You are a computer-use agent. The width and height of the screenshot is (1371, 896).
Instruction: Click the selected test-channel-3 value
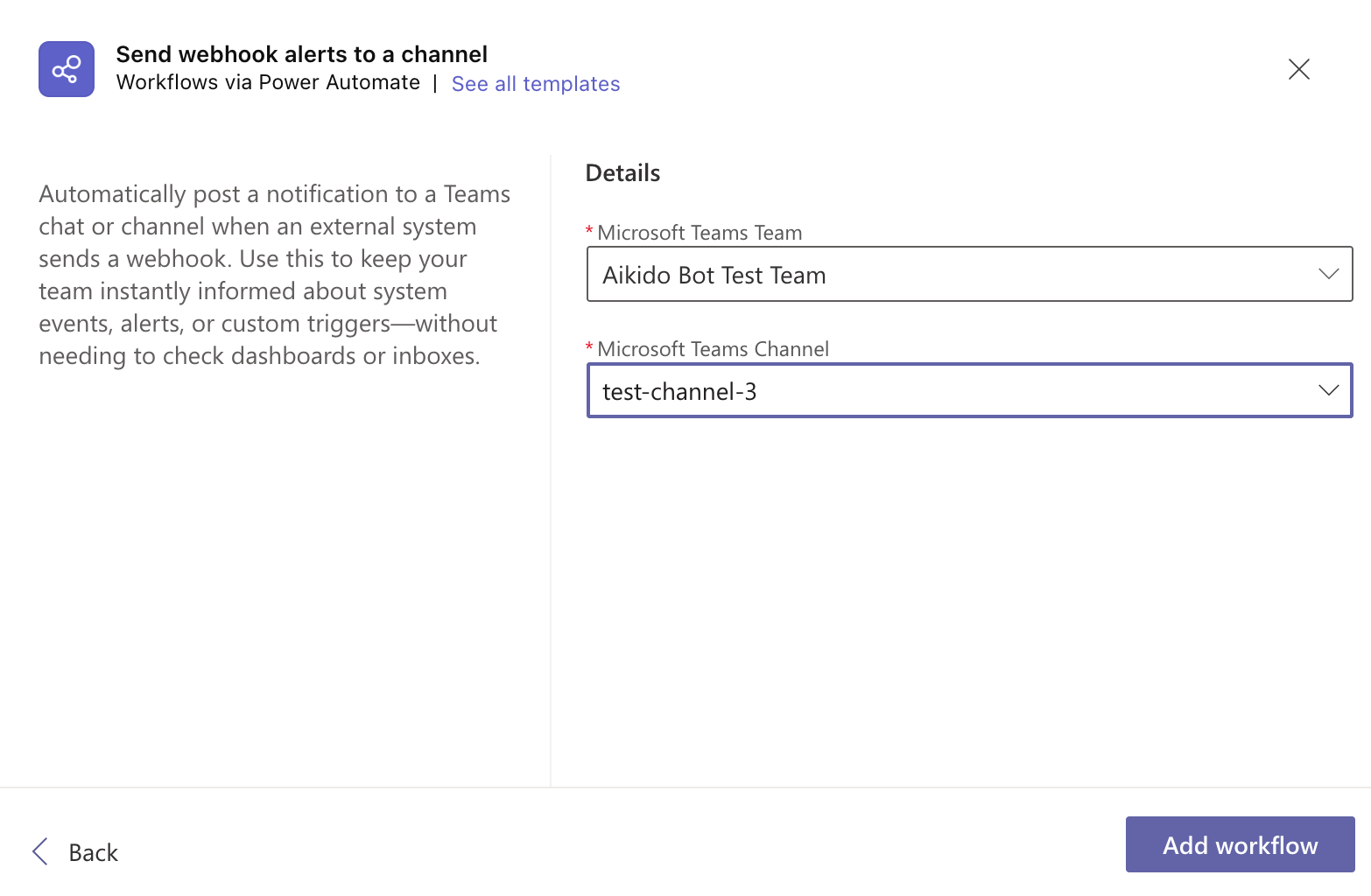[679, 391]
